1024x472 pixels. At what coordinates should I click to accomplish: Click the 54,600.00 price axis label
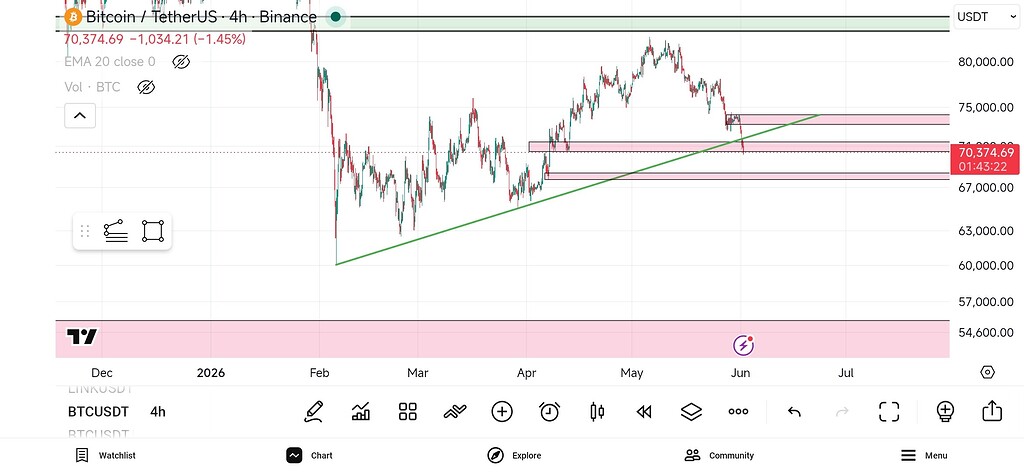(x=986, y=333)
